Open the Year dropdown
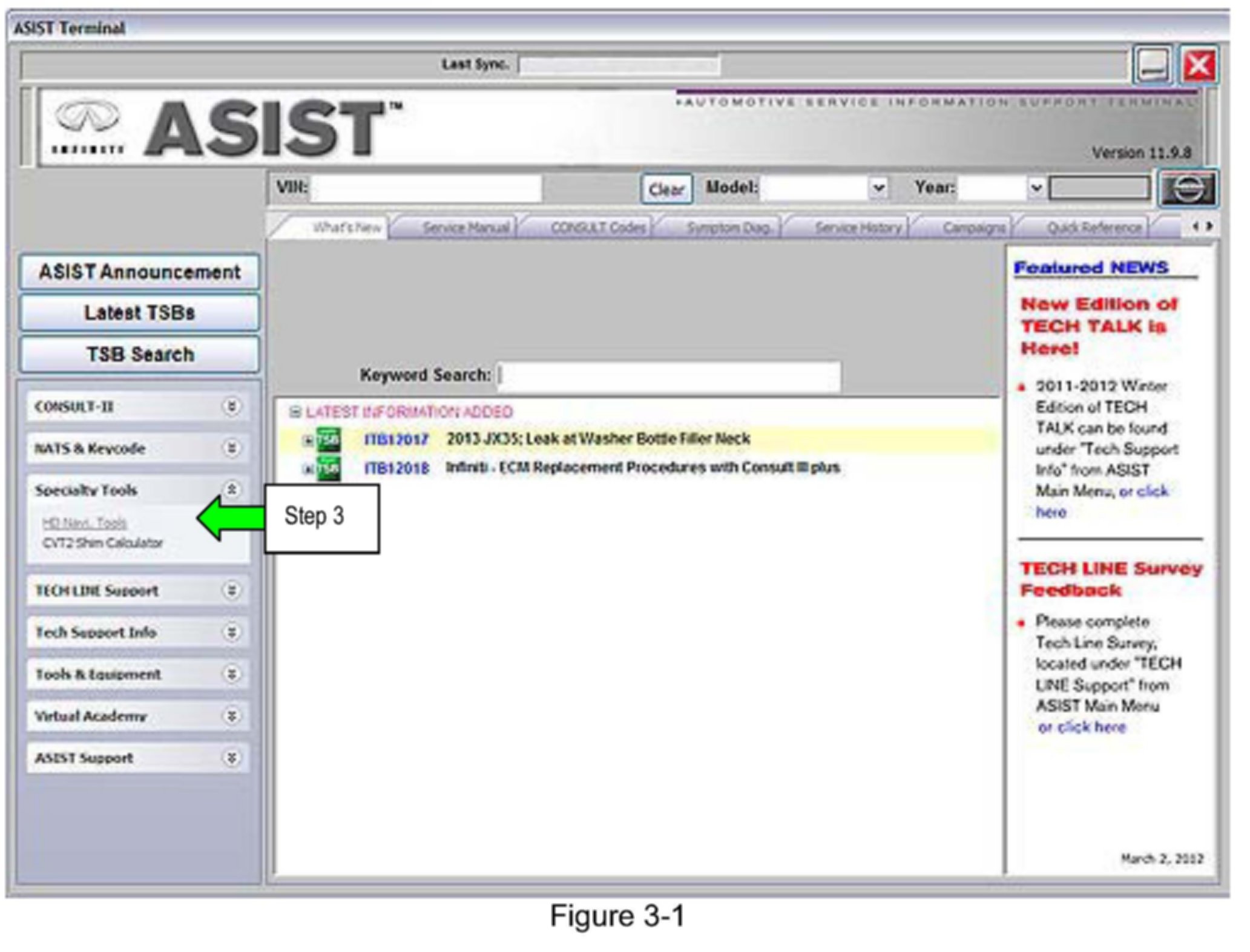1250x952 pixels. pos(1036,188)
